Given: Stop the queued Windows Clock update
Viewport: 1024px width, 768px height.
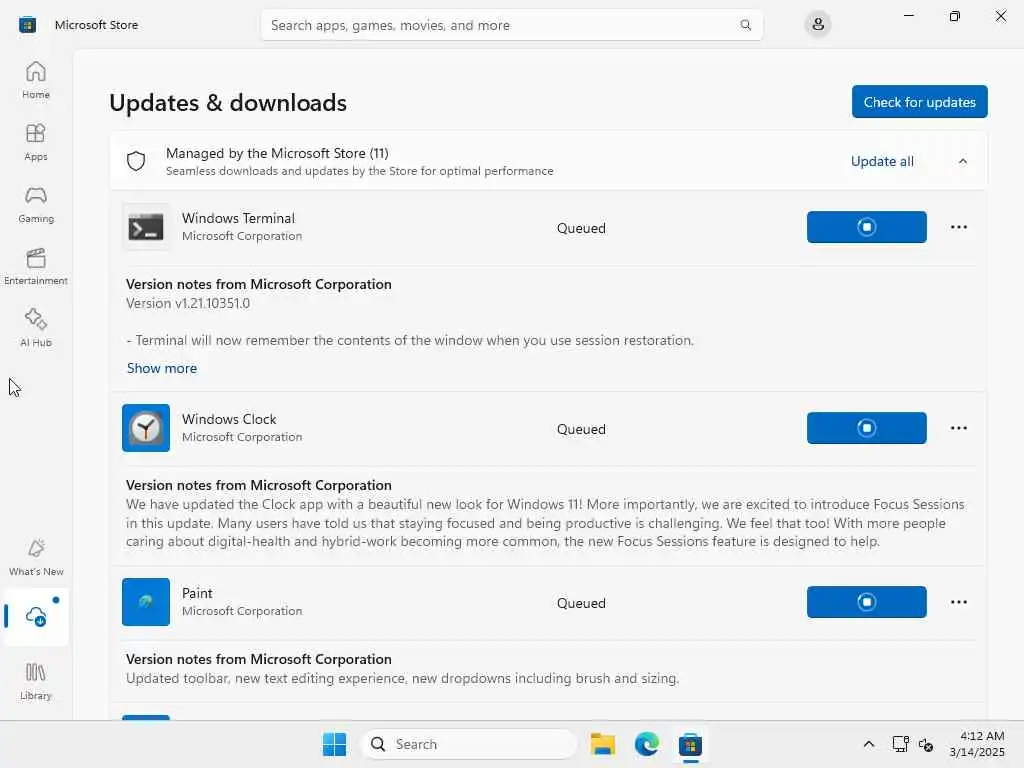Looking at the screenshot, I should [x=866, y=428].
